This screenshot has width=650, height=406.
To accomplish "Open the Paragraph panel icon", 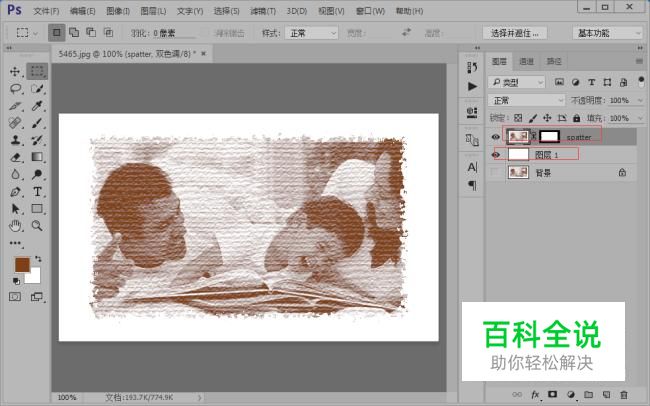I will pos(472,185).
